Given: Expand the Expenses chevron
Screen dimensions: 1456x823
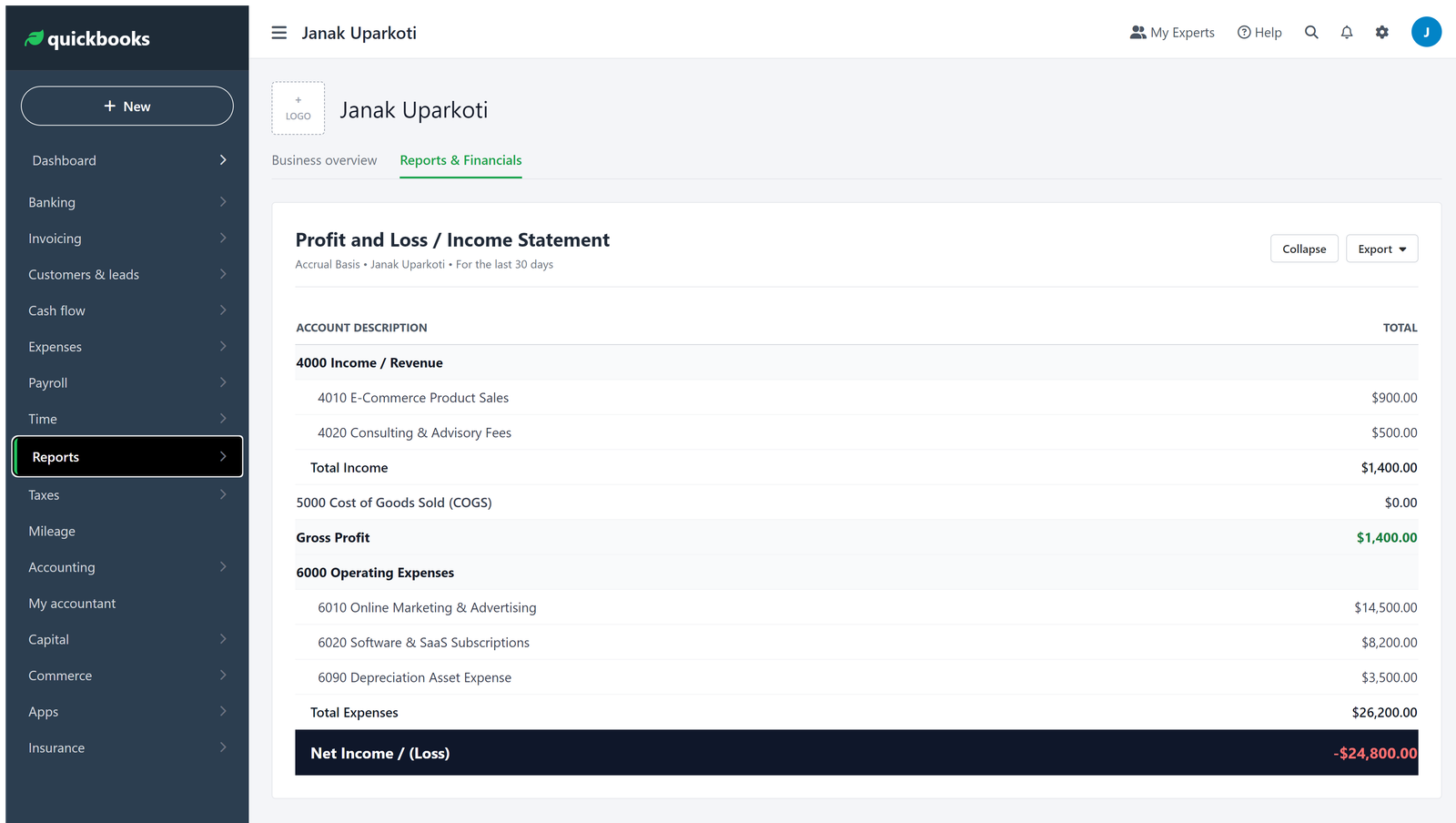Looking at the screenshot, I should (223, 347).
